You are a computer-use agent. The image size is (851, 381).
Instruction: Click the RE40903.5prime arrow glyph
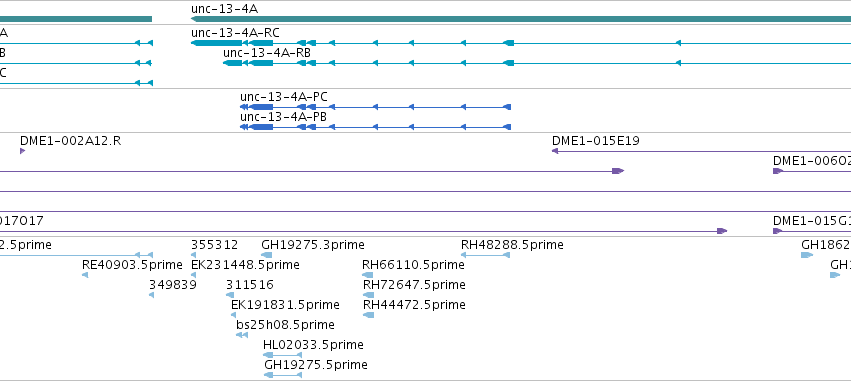[85, 275]
